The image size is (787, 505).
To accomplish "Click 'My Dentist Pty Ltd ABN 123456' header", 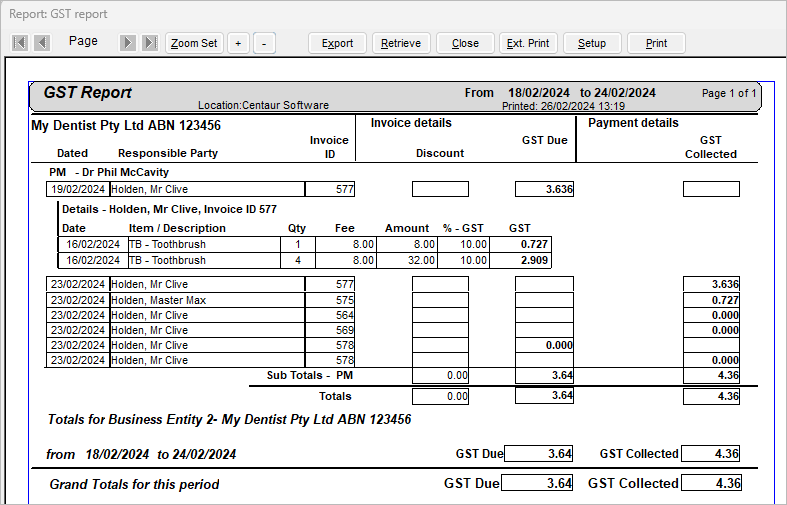I will click(126, 125).
